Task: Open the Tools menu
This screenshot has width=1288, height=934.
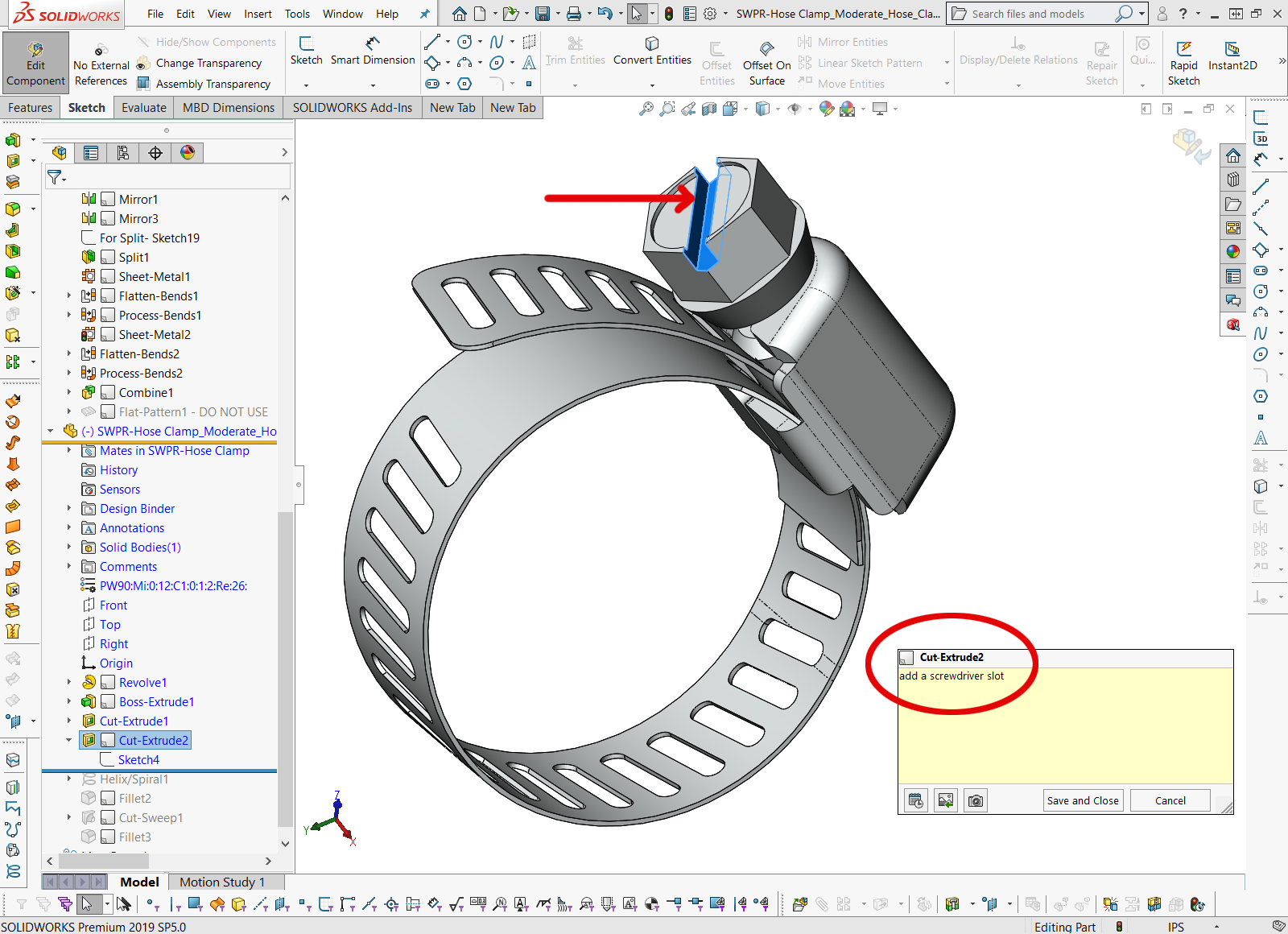Action: (297, 14)
